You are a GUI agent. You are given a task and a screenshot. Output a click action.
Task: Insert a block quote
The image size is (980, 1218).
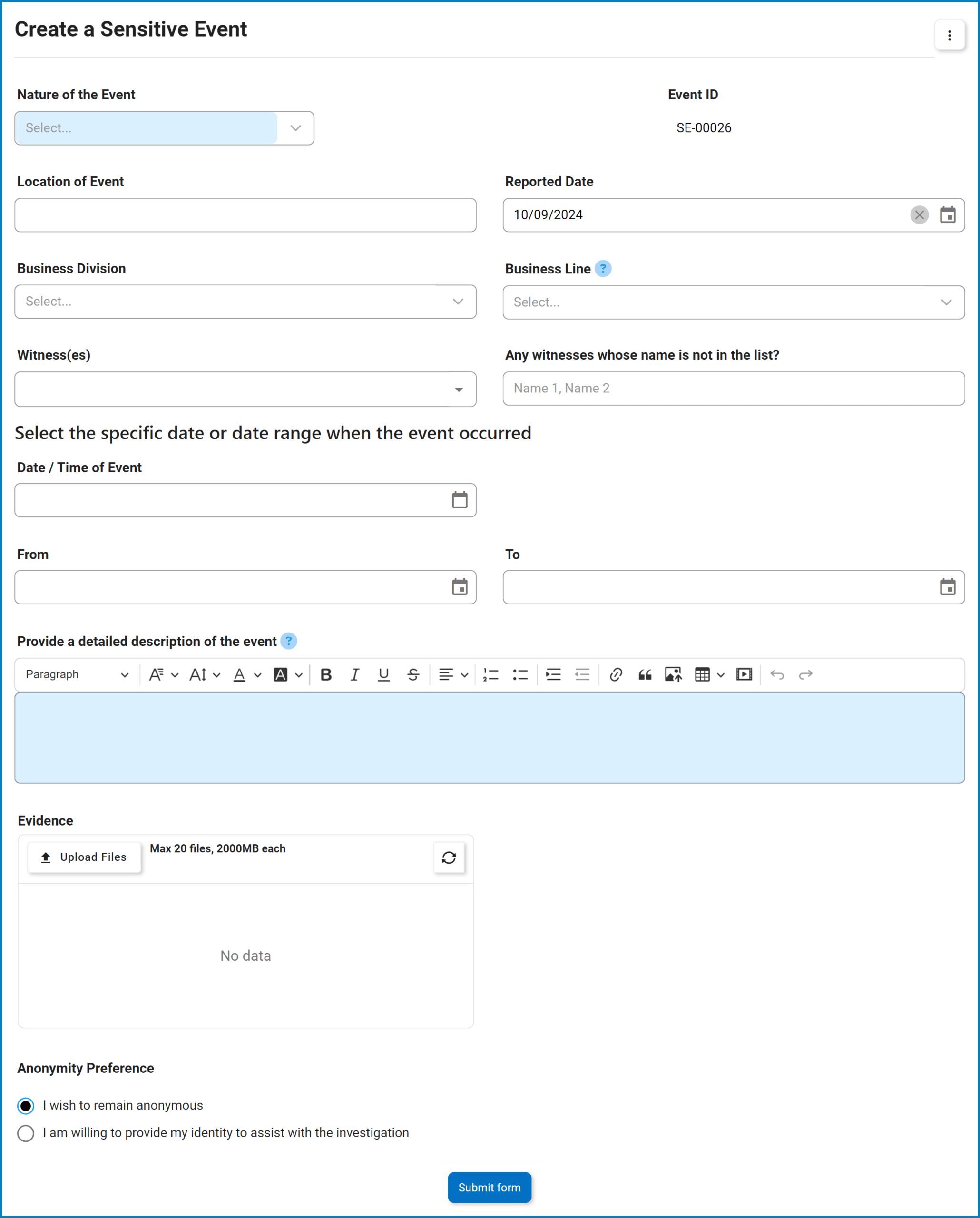point(645,674)
